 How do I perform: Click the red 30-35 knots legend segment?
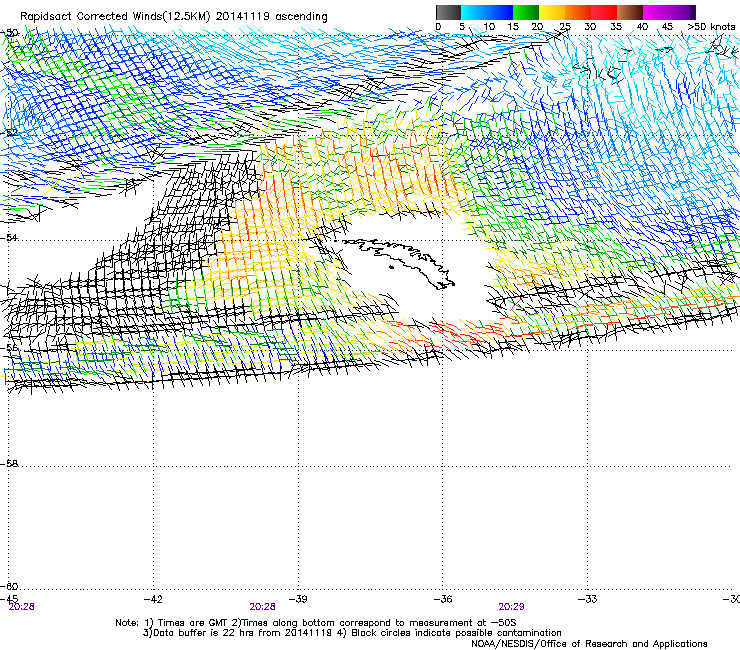tap(604, 12)
